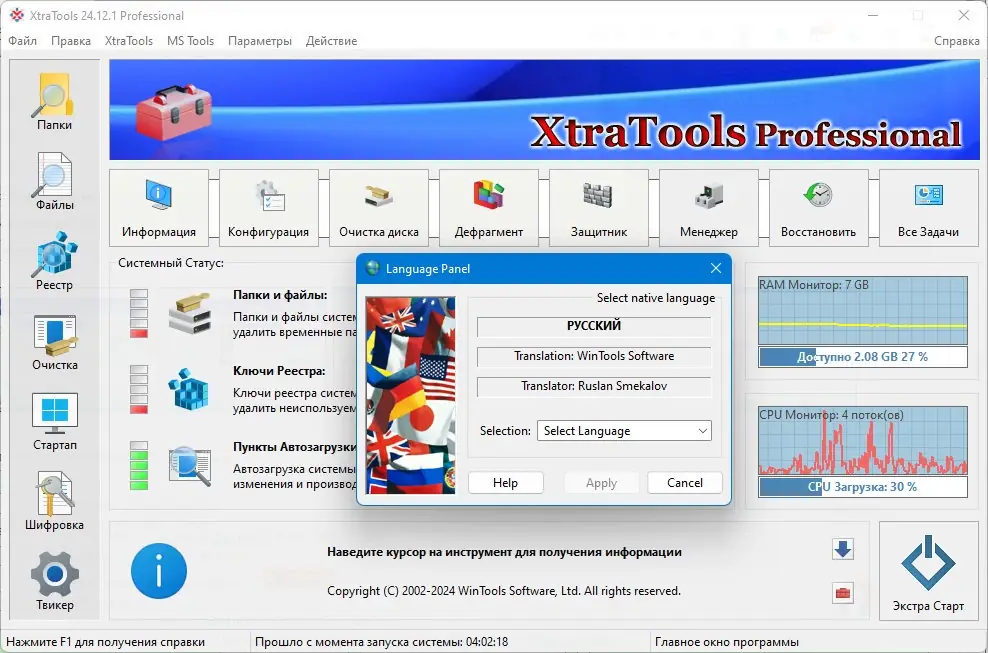Open the Файл menu

point(23,41)
